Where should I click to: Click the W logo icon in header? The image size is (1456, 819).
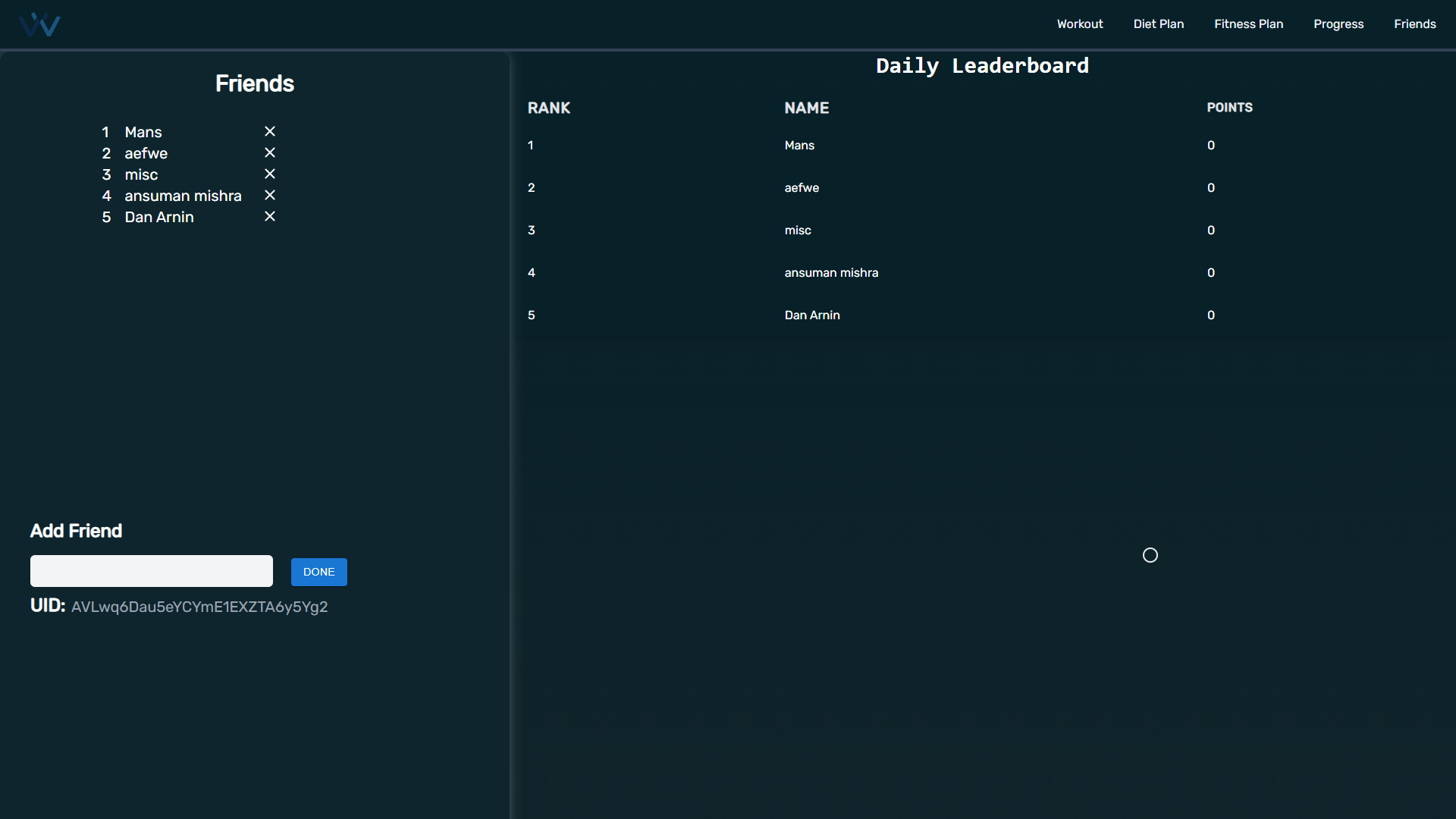(x=39, y=24)
